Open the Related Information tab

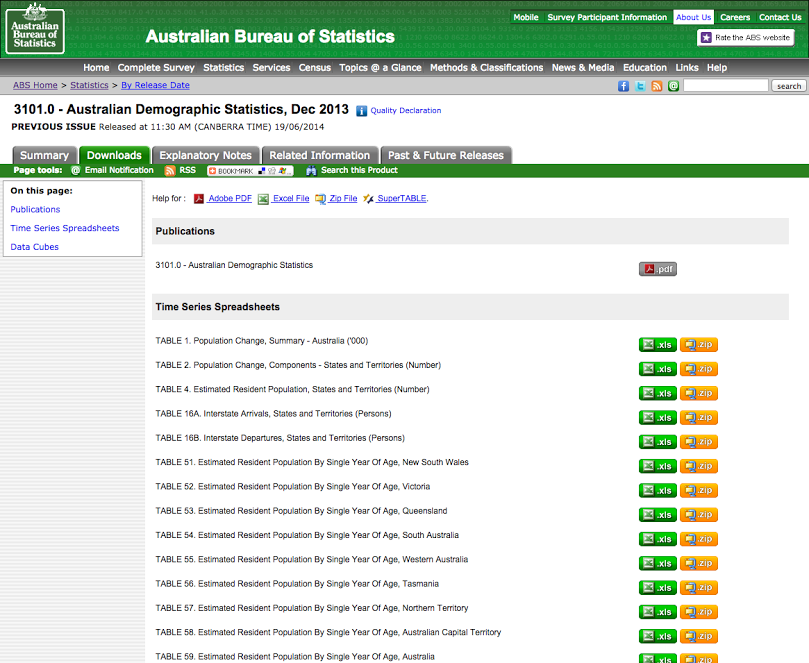[319, 155]
